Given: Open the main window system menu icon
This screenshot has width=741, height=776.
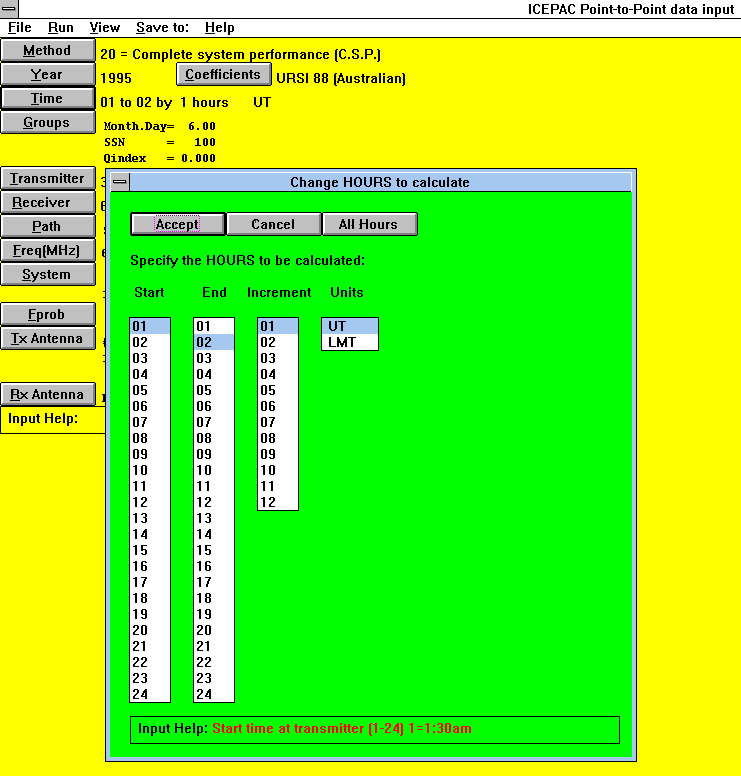Looking at the screenshot, I should 9,9.
